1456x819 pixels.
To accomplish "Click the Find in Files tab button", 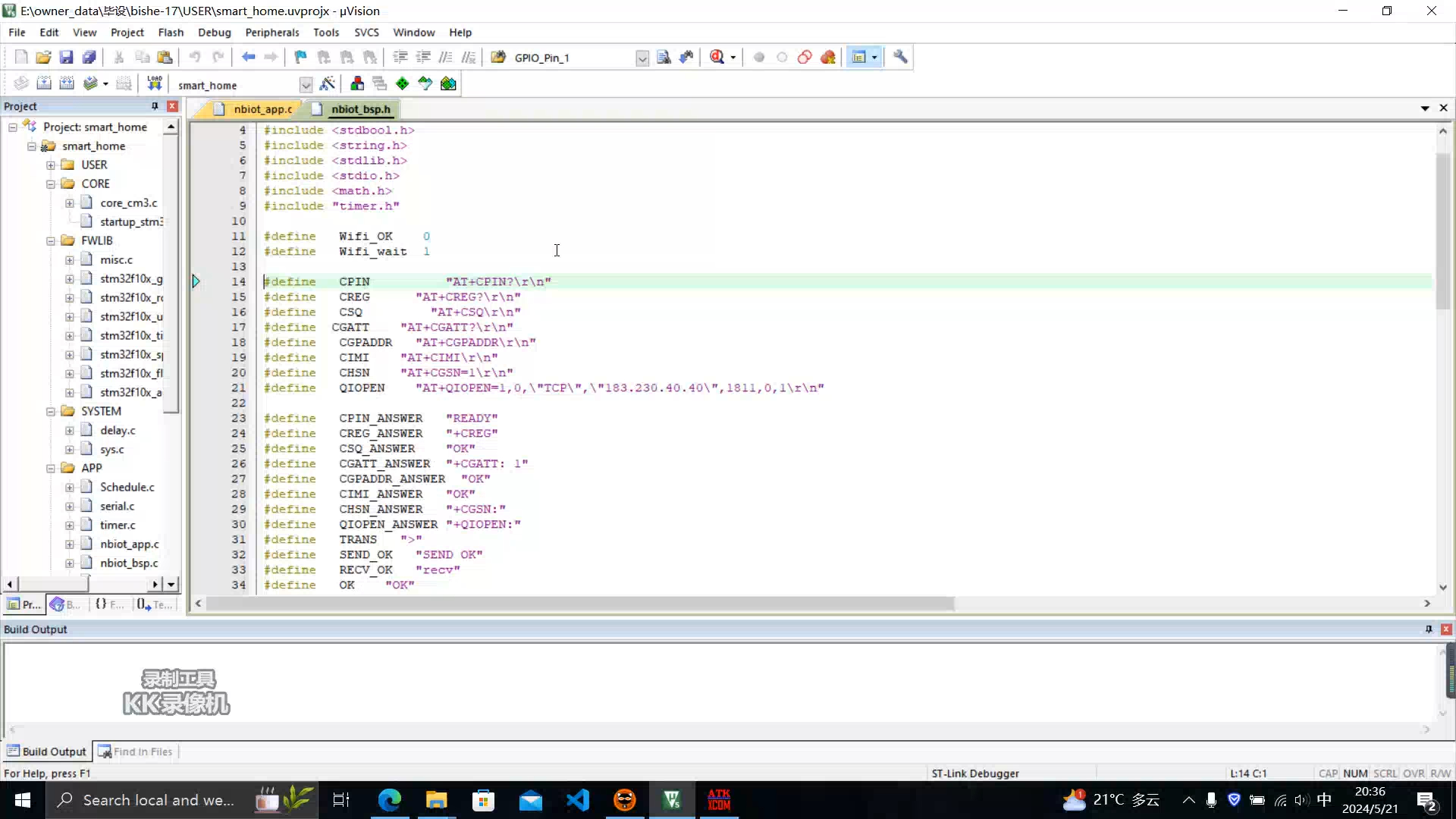I will click(137, 751).
